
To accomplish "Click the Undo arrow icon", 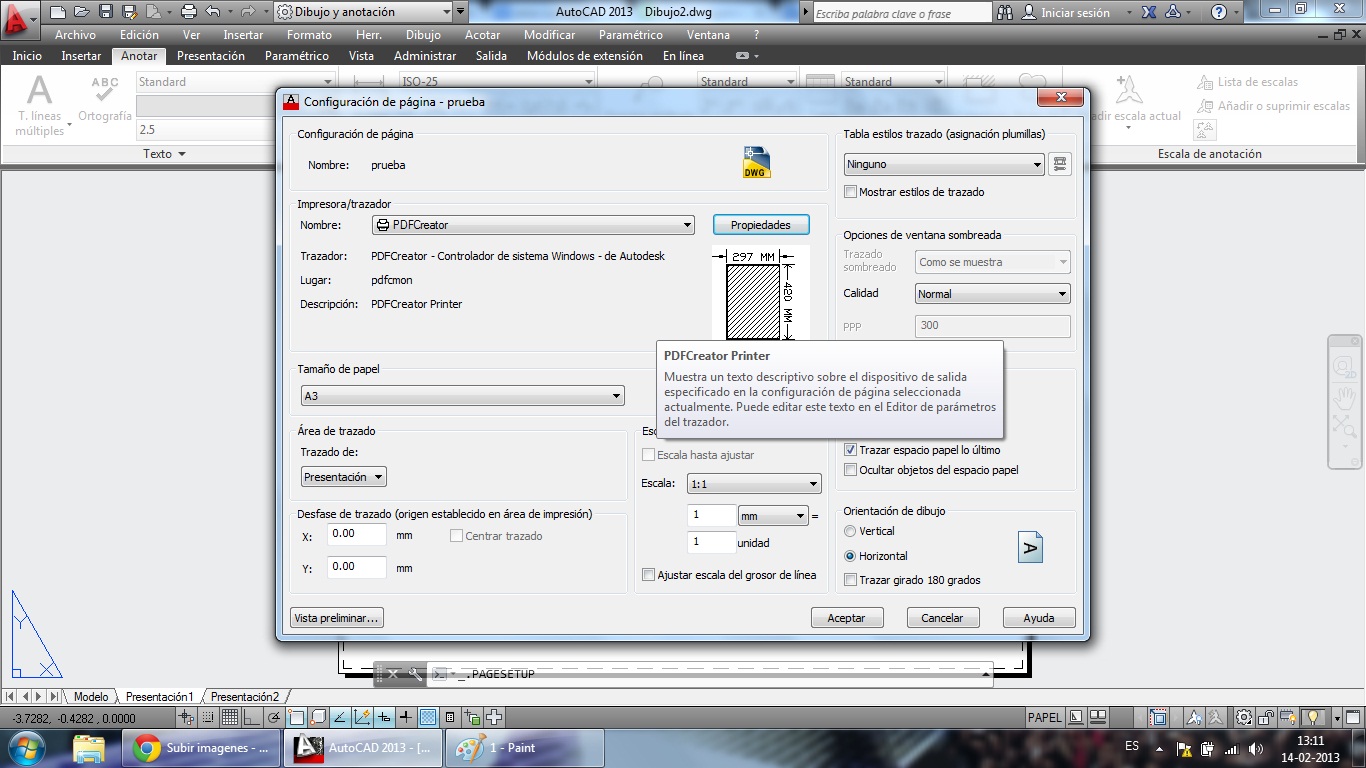I will tap(212, 12).
